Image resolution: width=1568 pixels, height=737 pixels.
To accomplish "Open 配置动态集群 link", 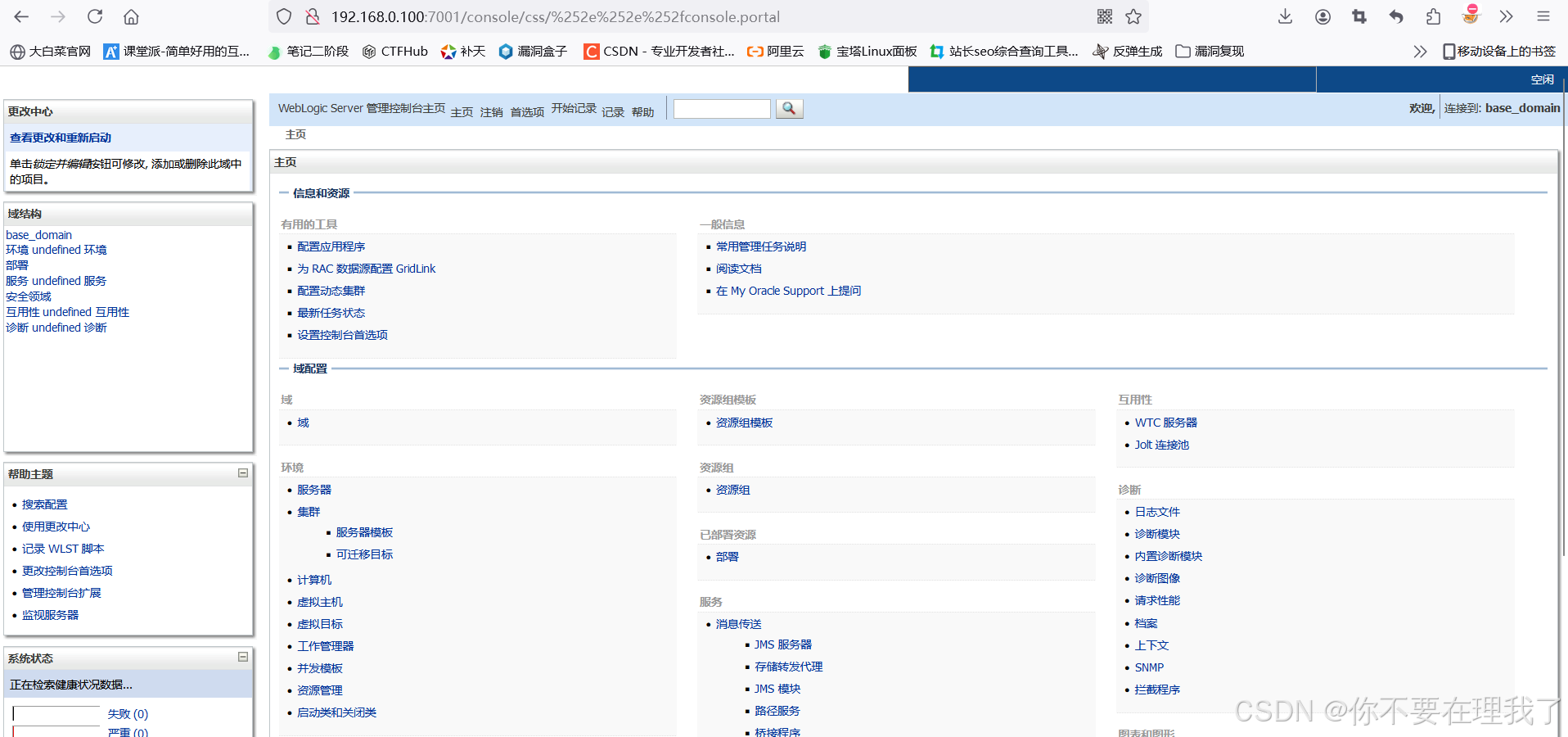I will 331,291.
